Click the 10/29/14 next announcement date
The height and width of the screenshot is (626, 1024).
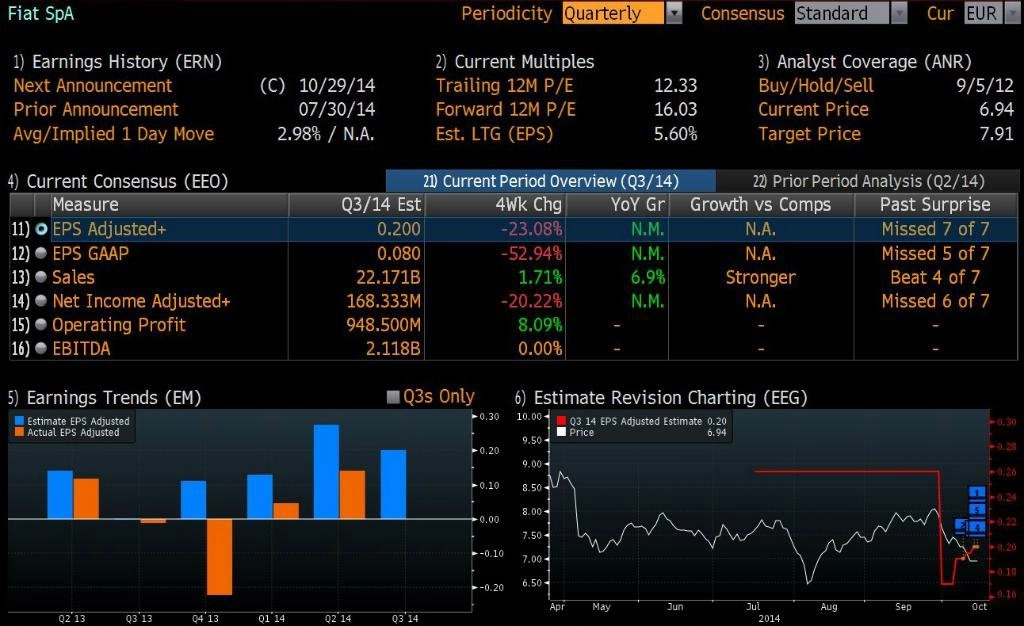tap(337, 86)
